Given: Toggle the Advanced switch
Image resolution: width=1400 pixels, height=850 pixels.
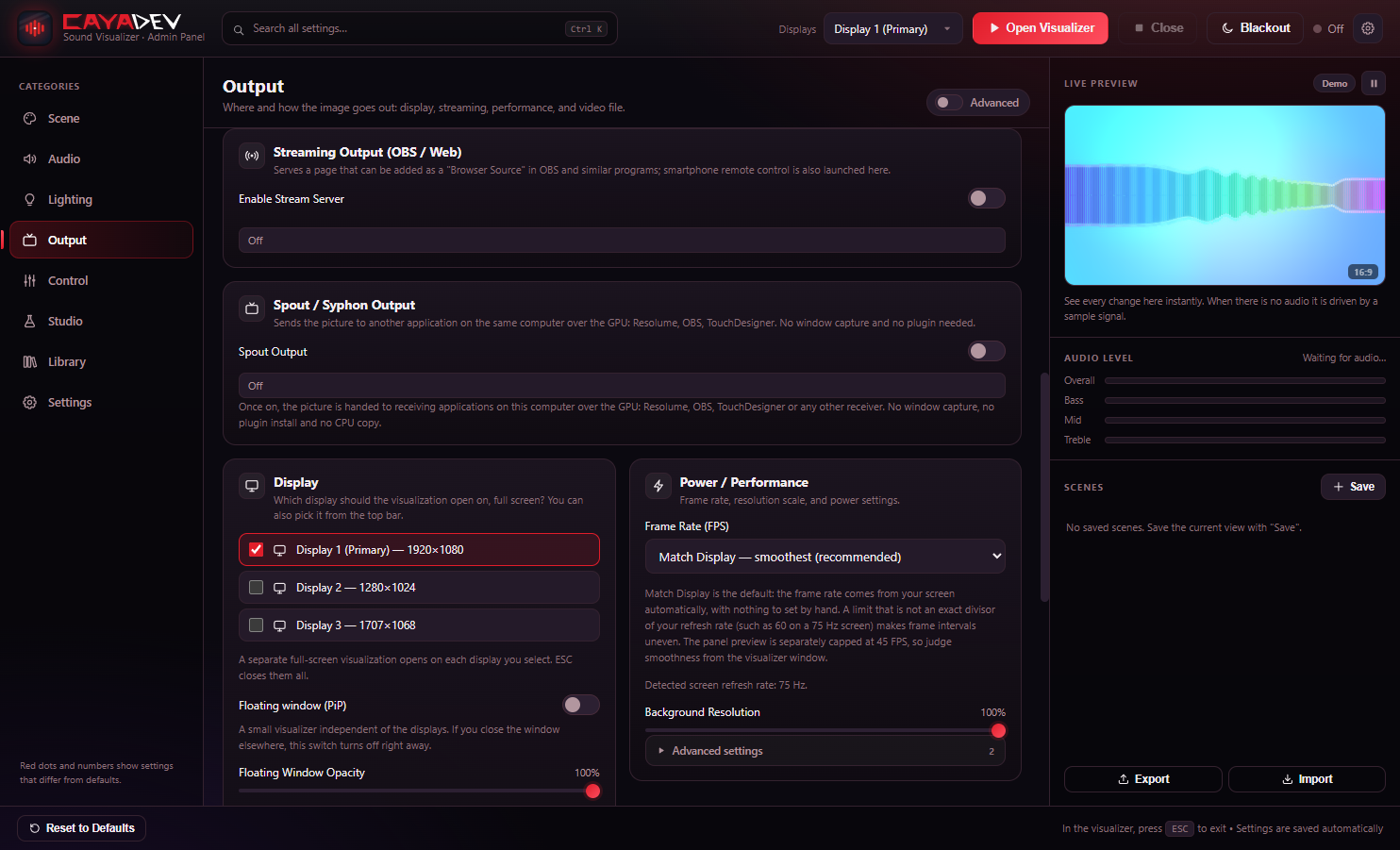Looking at the screenshot, I should pyautogui.click(x=948, y=103).
